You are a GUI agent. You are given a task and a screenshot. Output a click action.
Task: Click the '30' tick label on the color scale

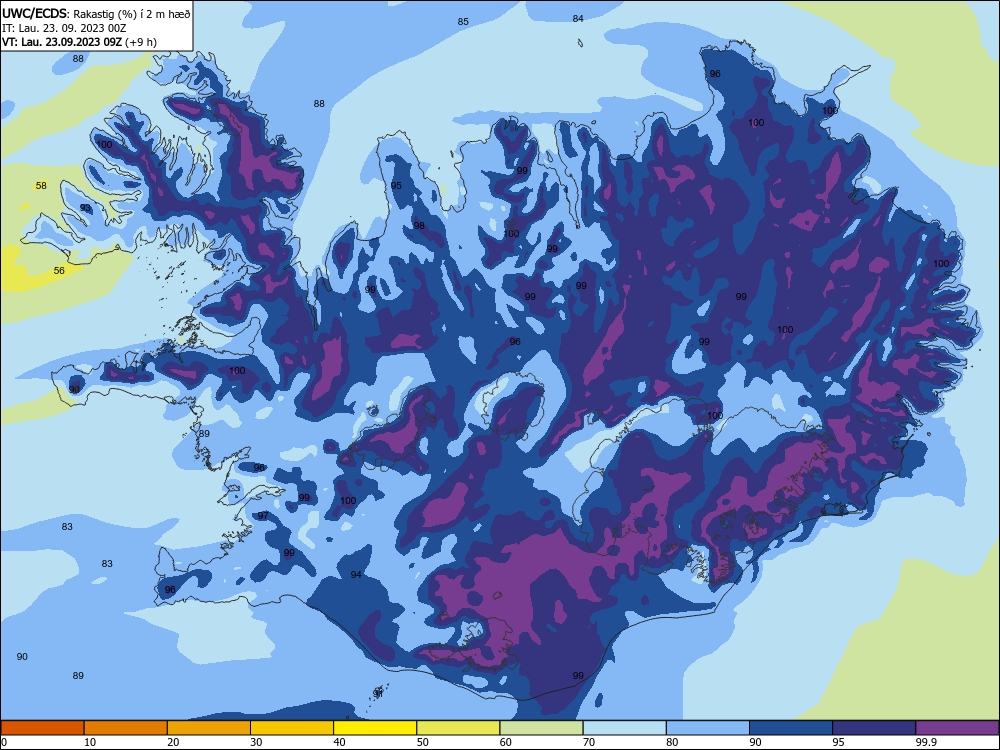[x=256, y=742]
